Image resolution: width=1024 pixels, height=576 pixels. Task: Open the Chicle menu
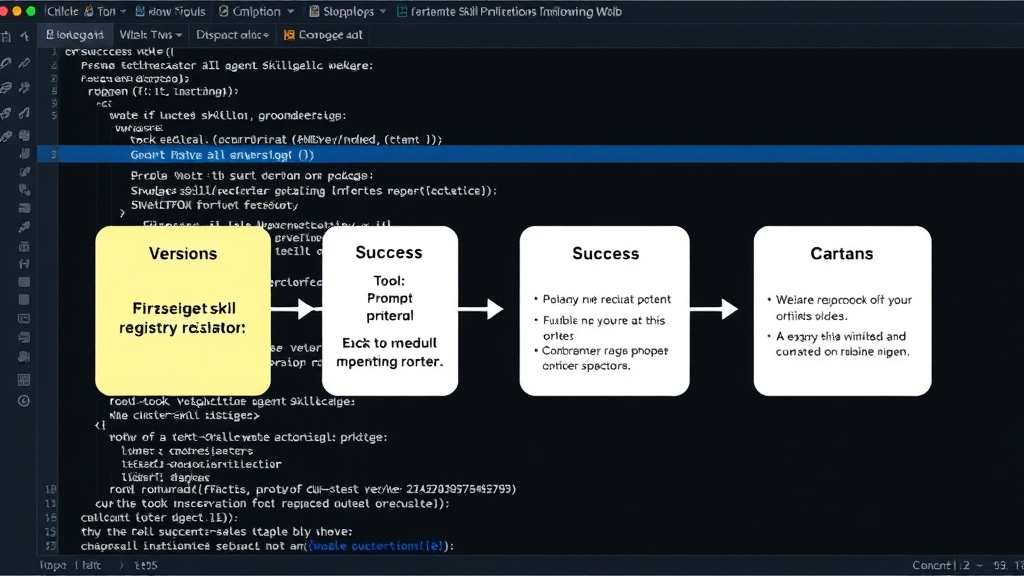[63, 11]
